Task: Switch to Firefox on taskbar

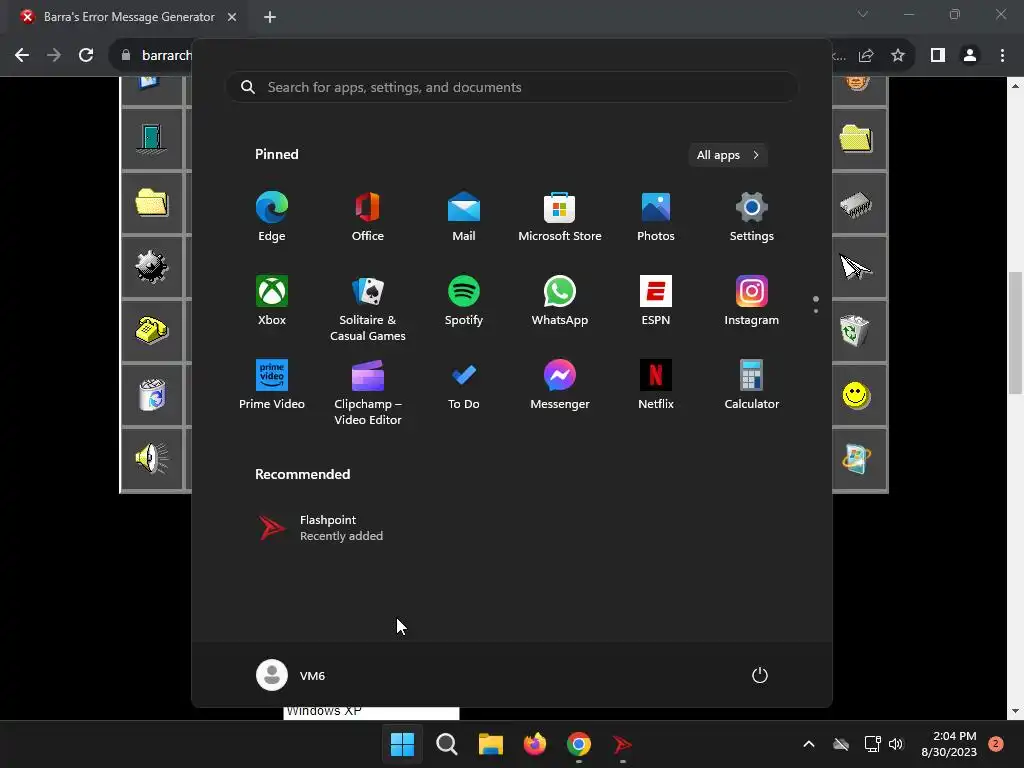Action: (535, 744)
